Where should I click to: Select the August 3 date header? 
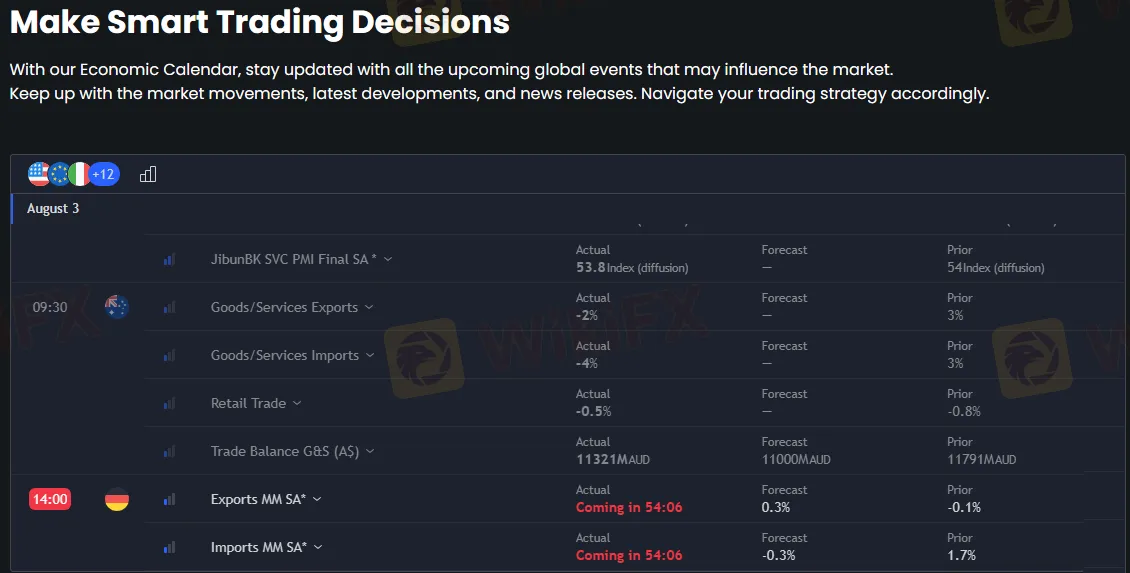click(x=53, y=208)
